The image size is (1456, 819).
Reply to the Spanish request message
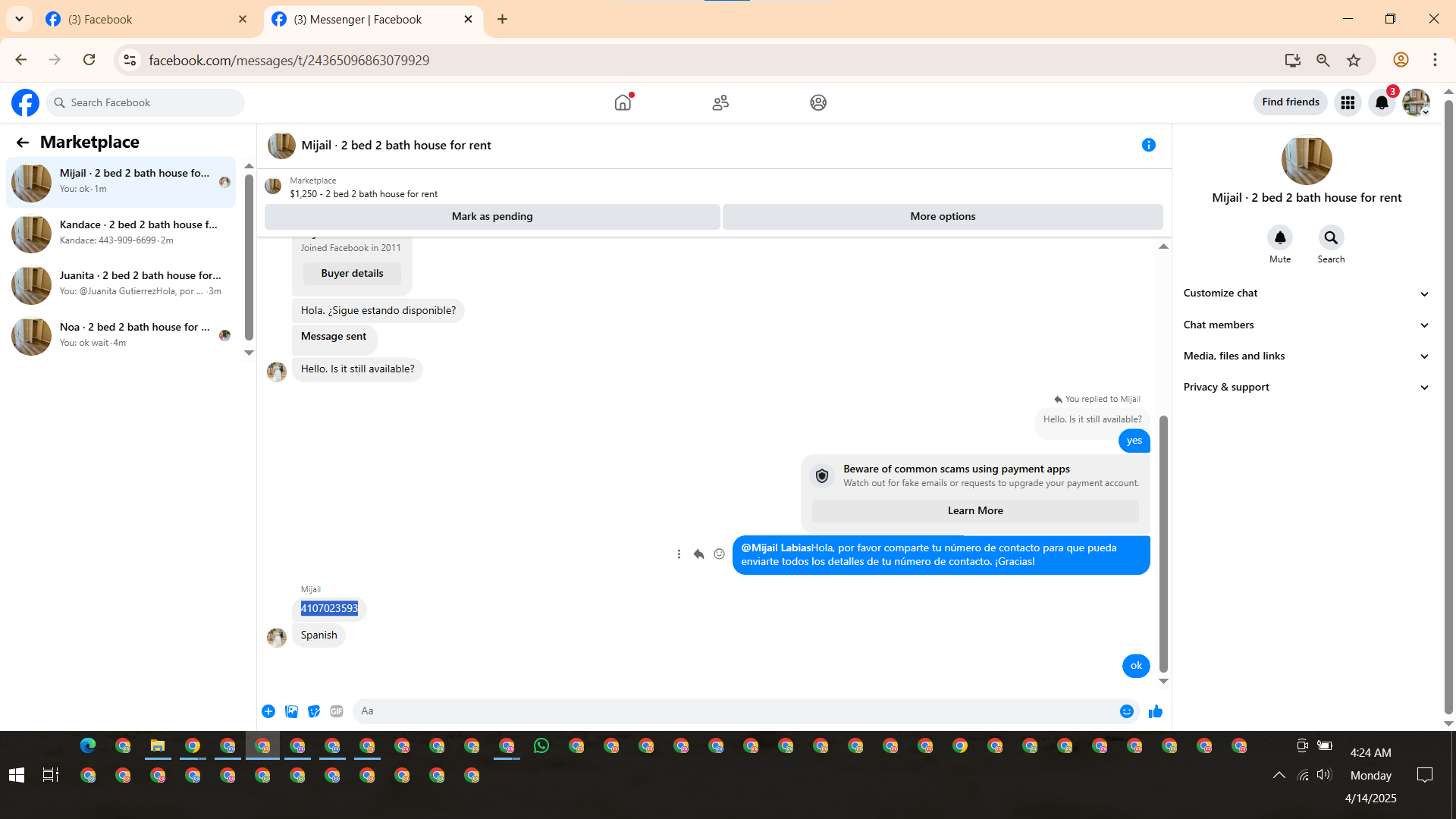click(x=698, y=554)
